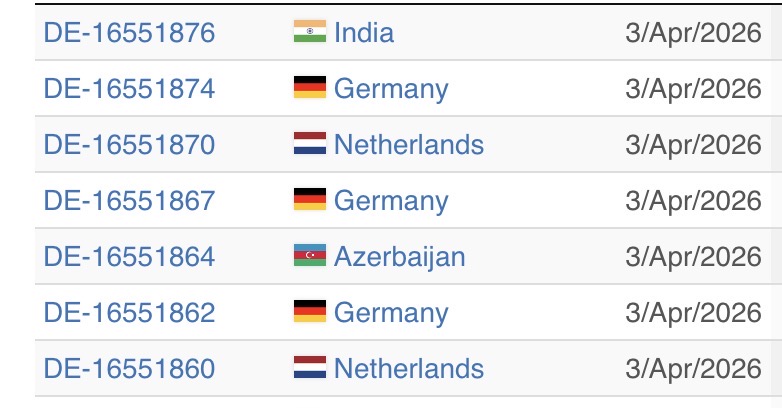Click German flag in the DE-16551874 row
Screen dimensions: 782x408
click(310, 88)
